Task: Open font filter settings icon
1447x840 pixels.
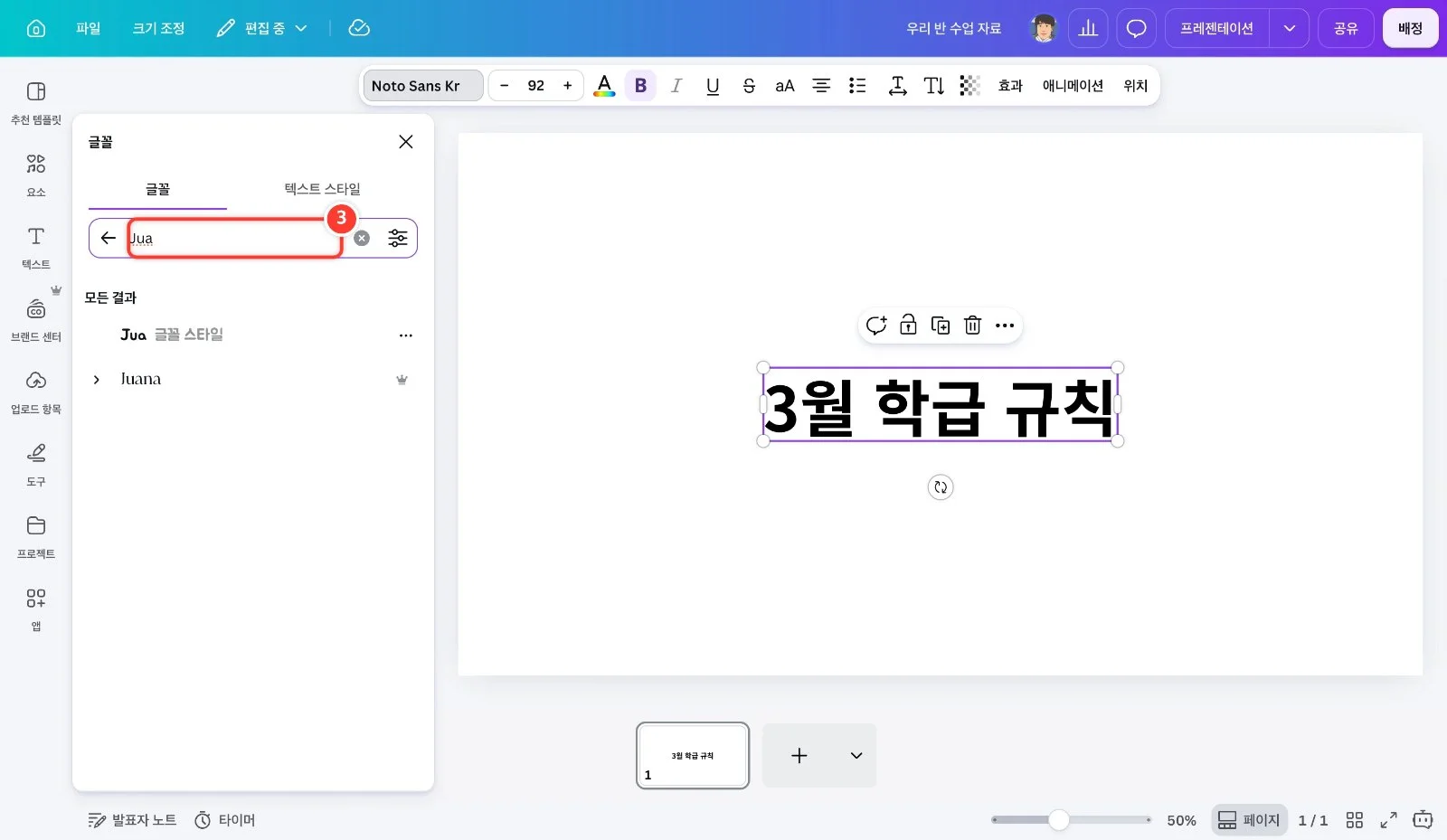Action: (x=398, y=238)
